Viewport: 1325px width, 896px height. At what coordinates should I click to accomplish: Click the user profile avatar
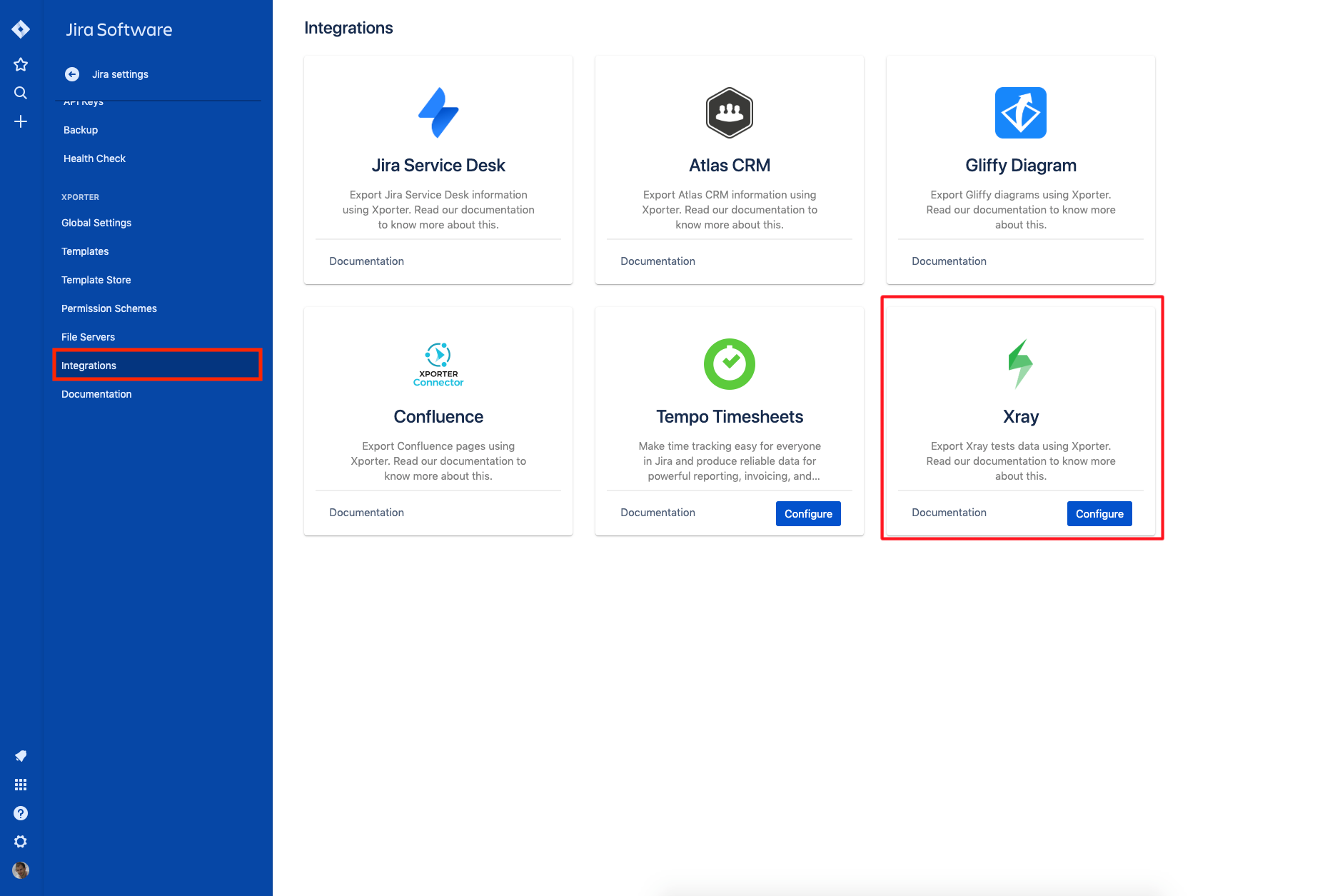[21, 870]
